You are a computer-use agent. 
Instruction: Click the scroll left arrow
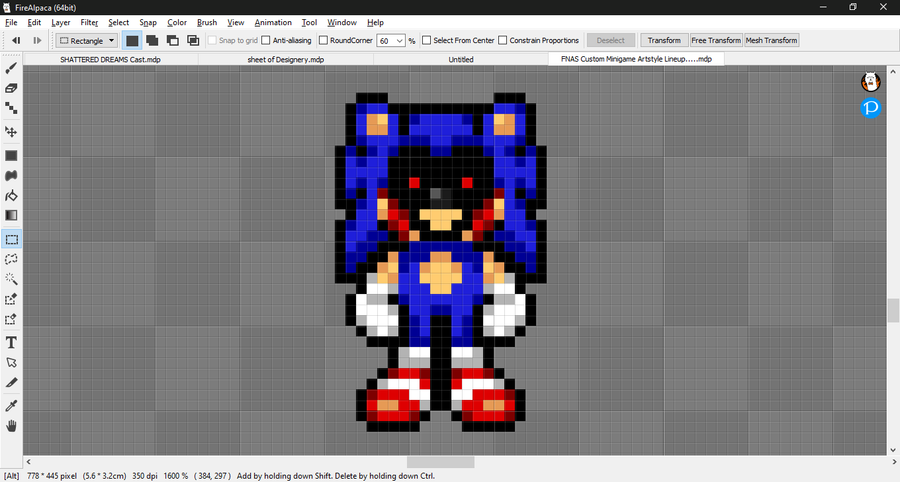pos(29,462)
